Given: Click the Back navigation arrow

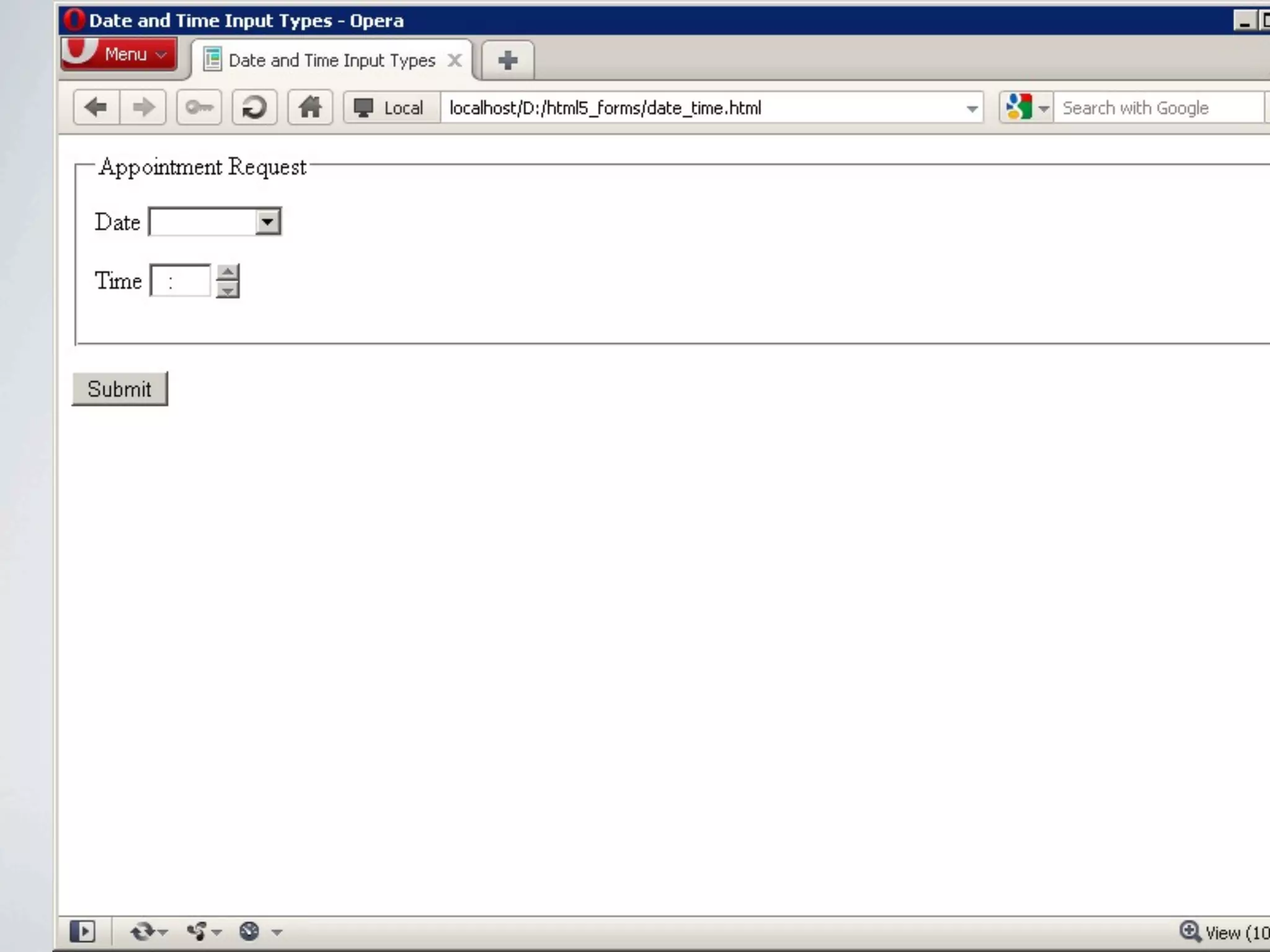Looking at the screenshot, I should (96, 107).
